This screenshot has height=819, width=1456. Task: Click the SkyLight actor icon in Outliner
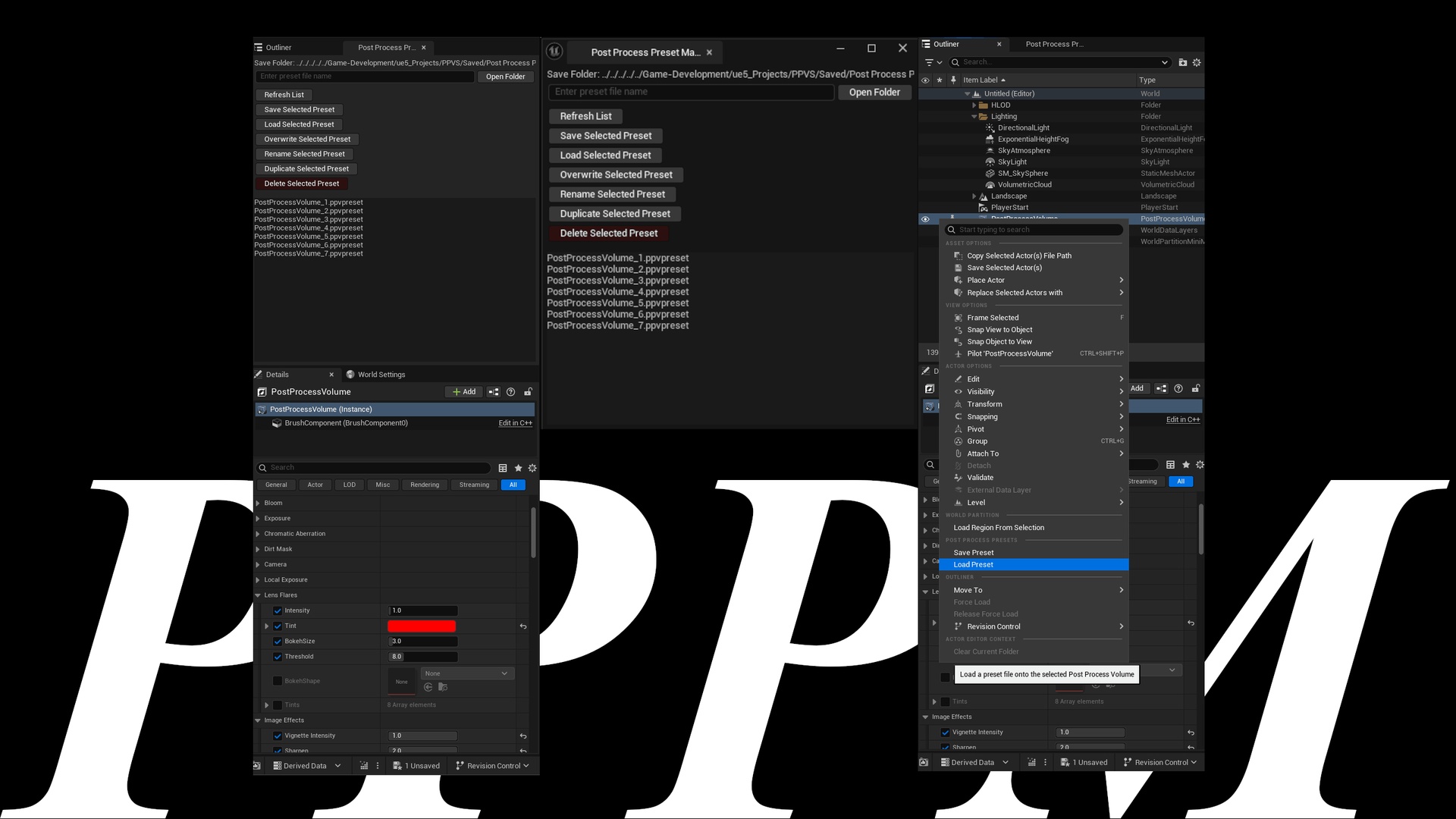point(990,162)
